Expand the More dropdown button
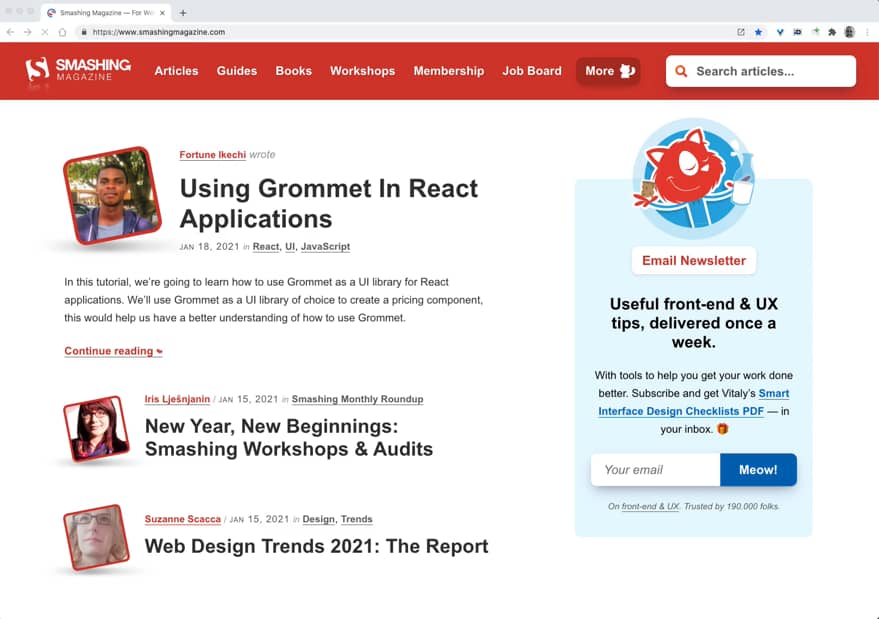The image size is (879, 619). click(609, 71)
